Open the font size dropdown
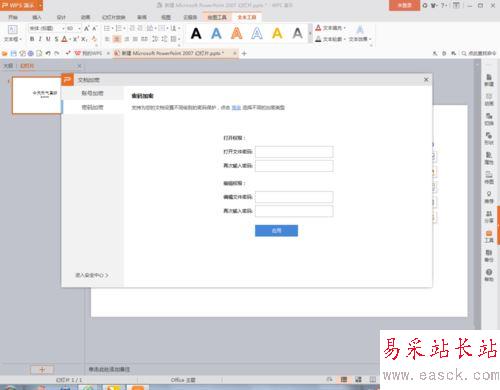The width and height of the screenshot is (500, 390). [x=79, y=29]
